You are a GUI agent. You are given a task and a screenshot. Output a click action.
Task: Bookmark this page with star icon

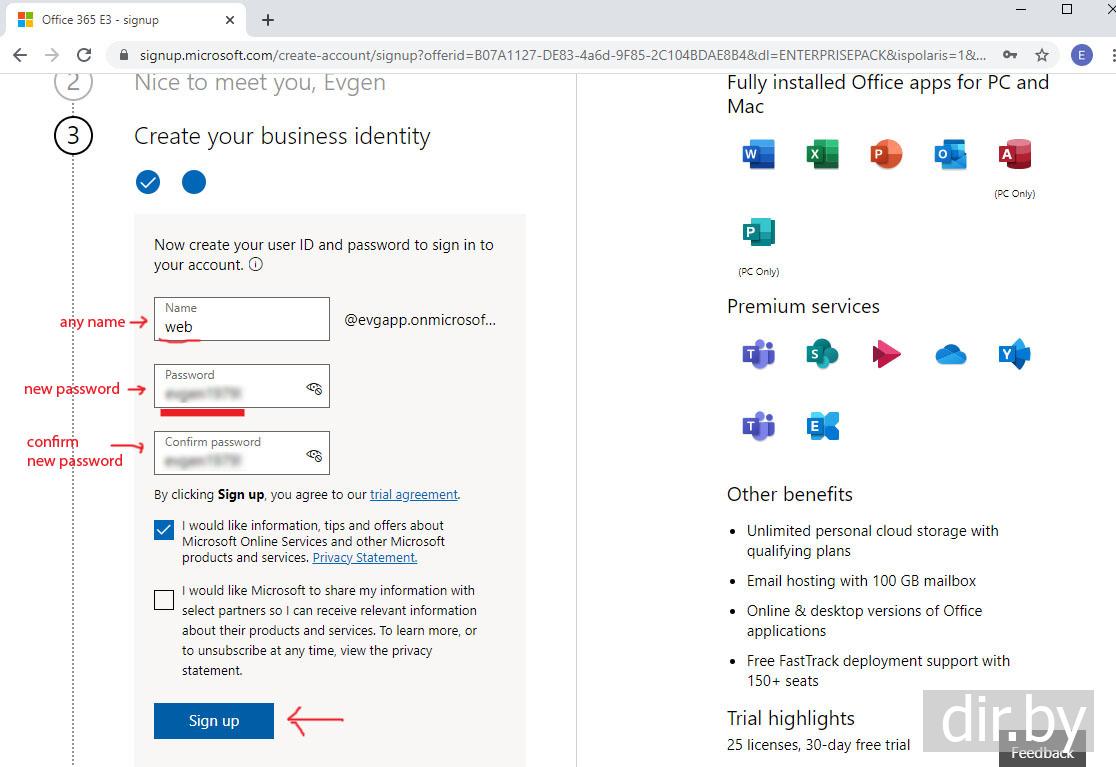click(x=1042, y=55)
